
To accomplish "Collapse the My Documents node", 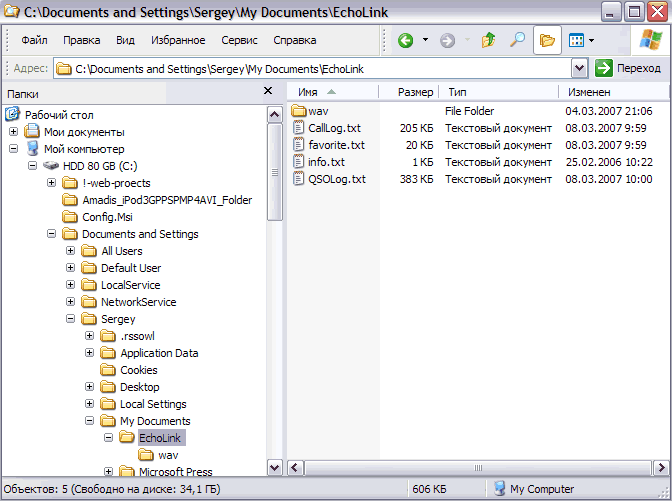I will click(x=89, y=421).
